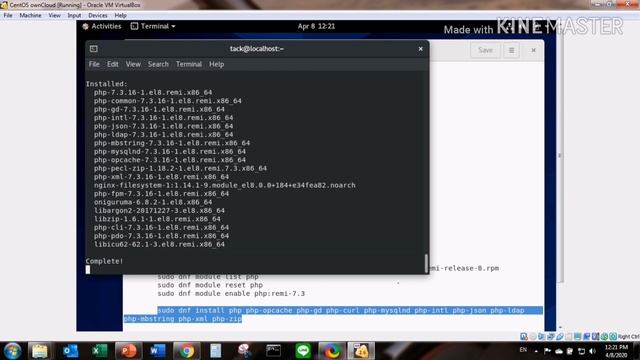Click the terminal window icon in titlebar
640x360 pixels.
(x=93, y=49)
